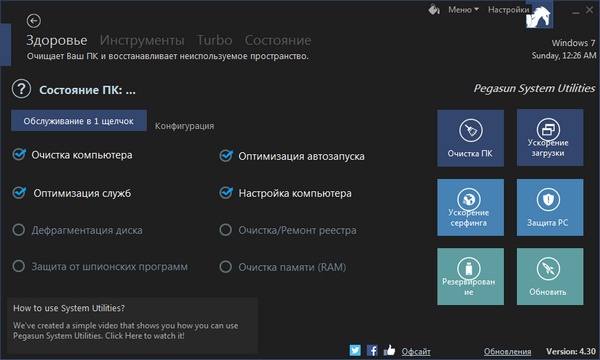Close the Pegasun window
Screen dimensions: 600x360
tap(589, 10)
